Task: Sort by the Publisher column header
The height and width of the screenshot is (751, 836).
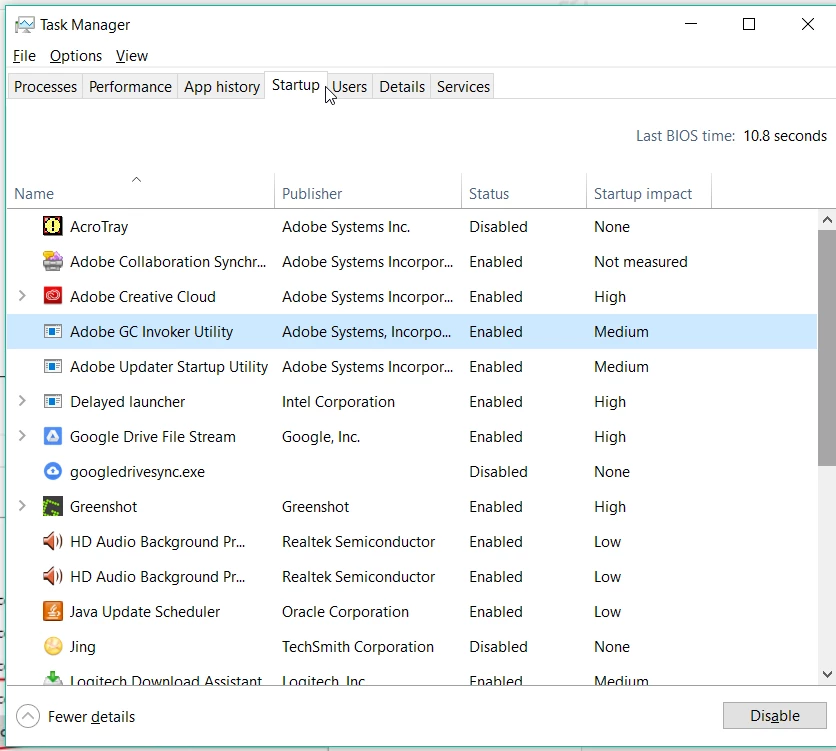Action: tap(368, 191)
